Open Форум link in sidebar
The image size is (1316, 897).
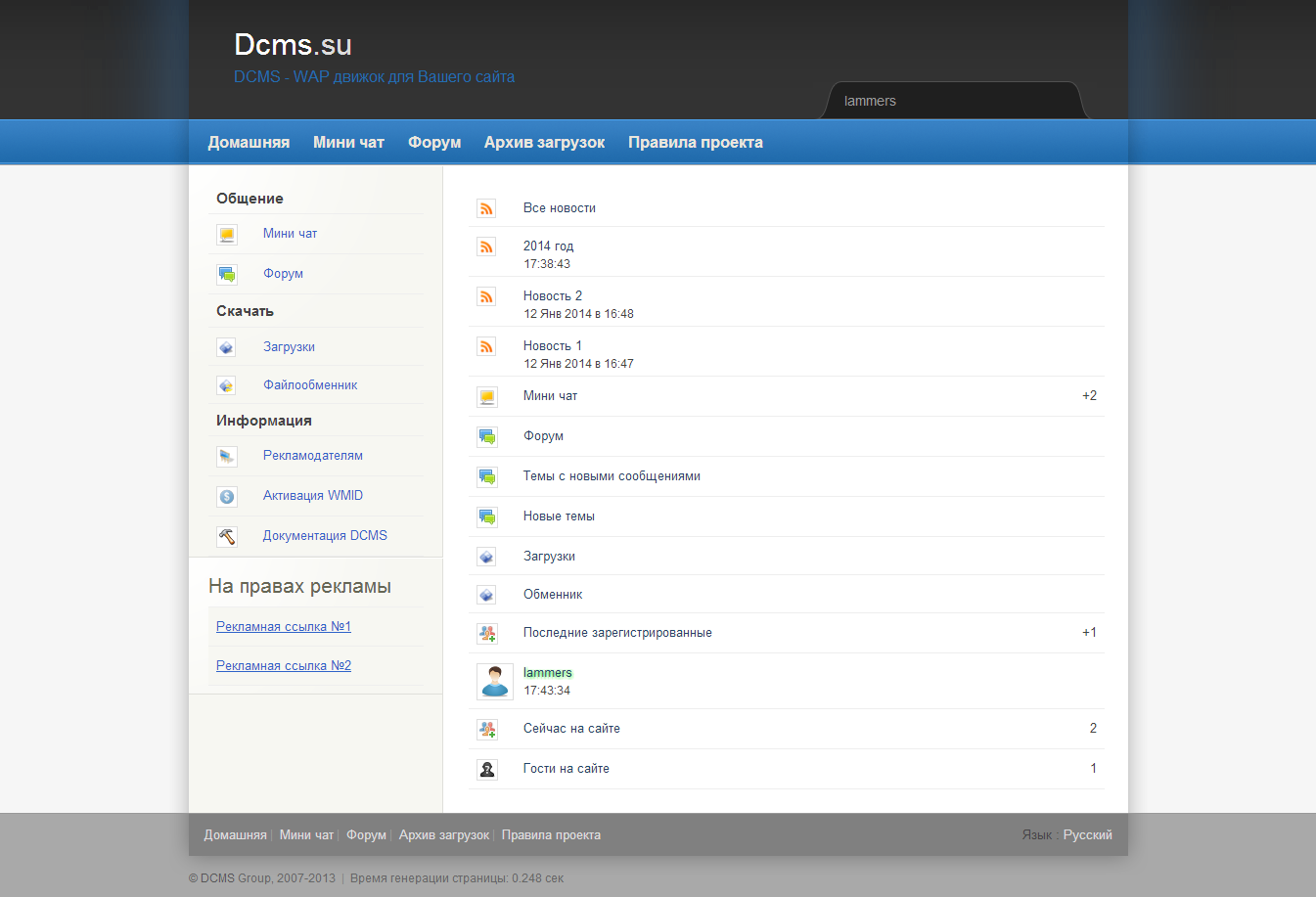(x=283, y=274)
